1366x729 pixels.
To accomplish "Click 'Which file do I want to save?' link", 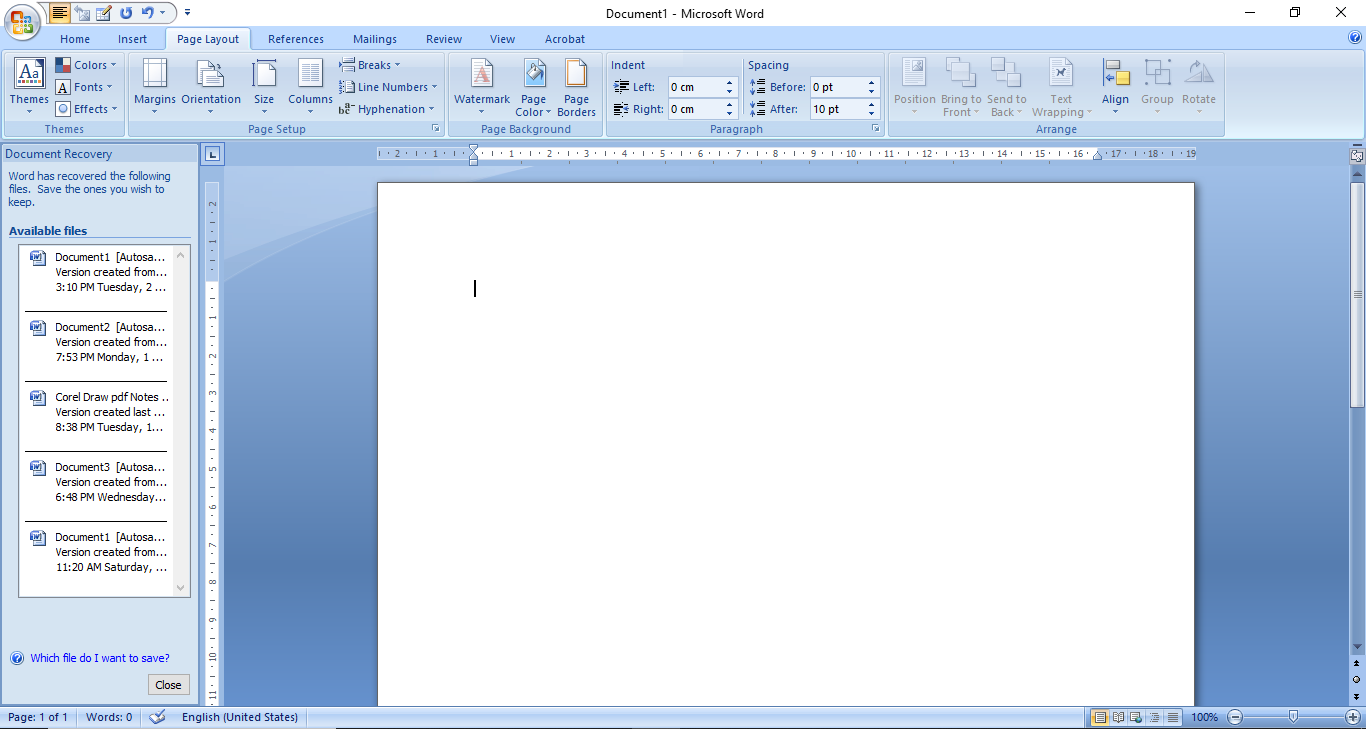I will tap(99, 658).
